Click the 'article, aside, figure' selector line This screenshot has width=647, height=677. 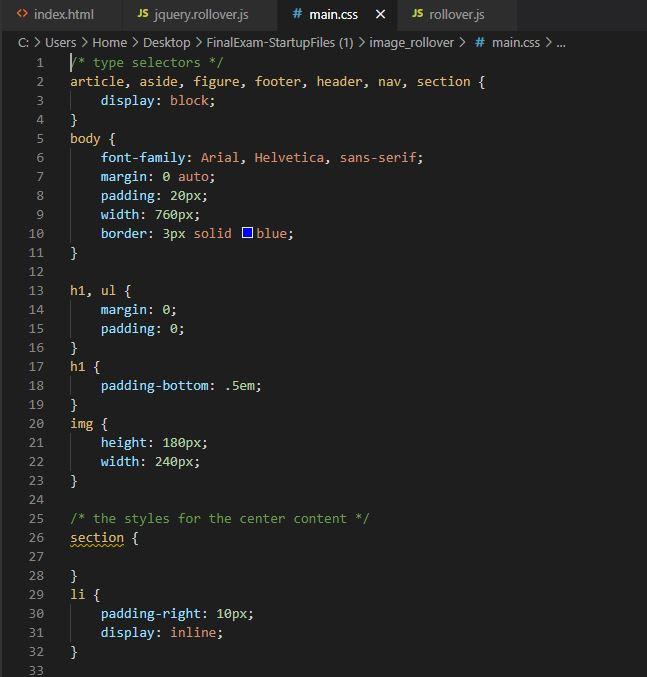tap(278, 82)
